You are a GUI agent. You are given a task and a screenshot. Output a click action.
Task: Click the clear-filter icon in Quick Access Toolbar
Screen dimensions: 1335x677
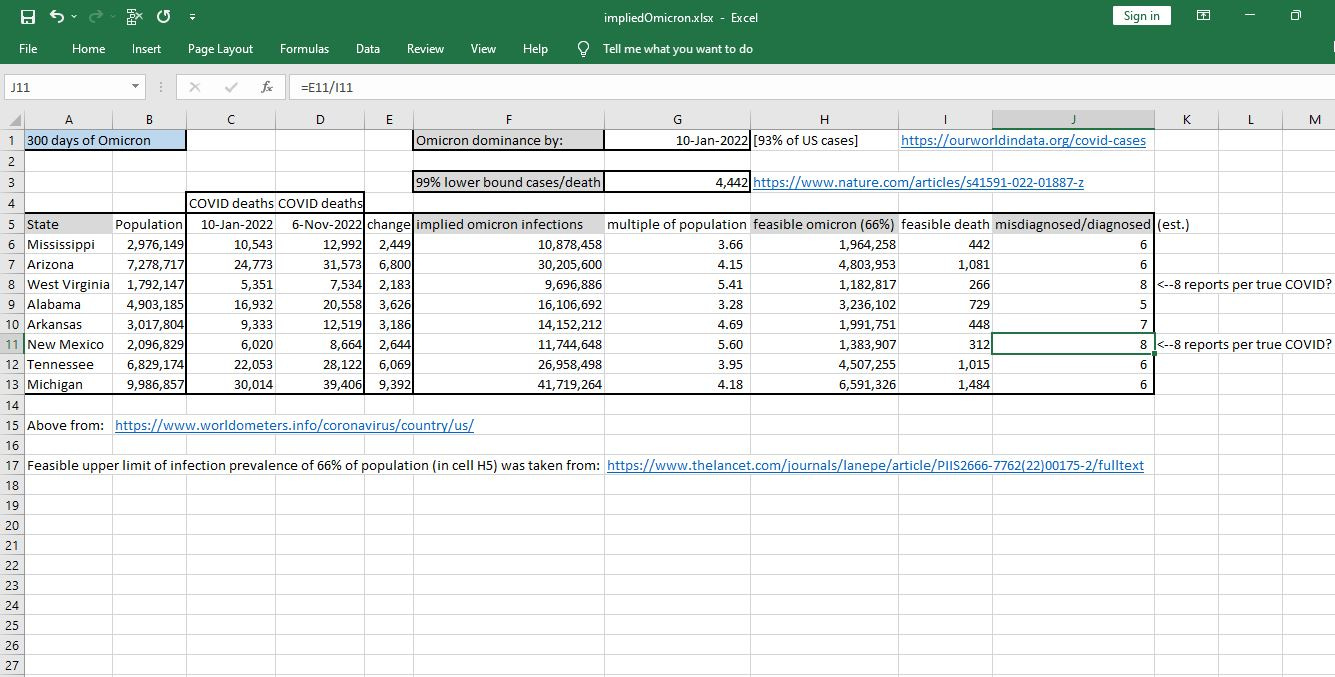[x=133, y=16]
